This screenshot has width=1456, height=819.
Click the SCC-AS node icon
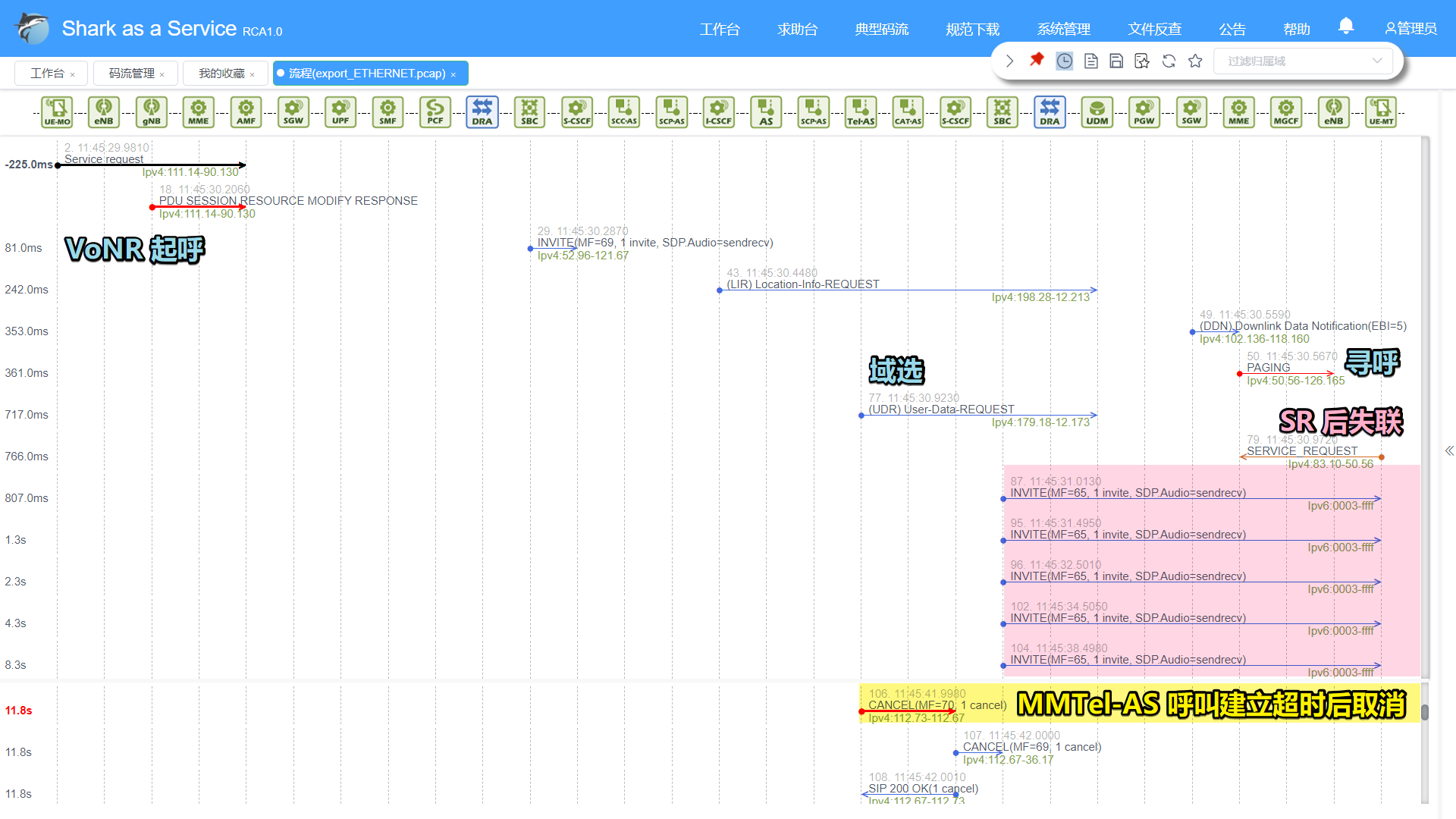pos(624,111)
